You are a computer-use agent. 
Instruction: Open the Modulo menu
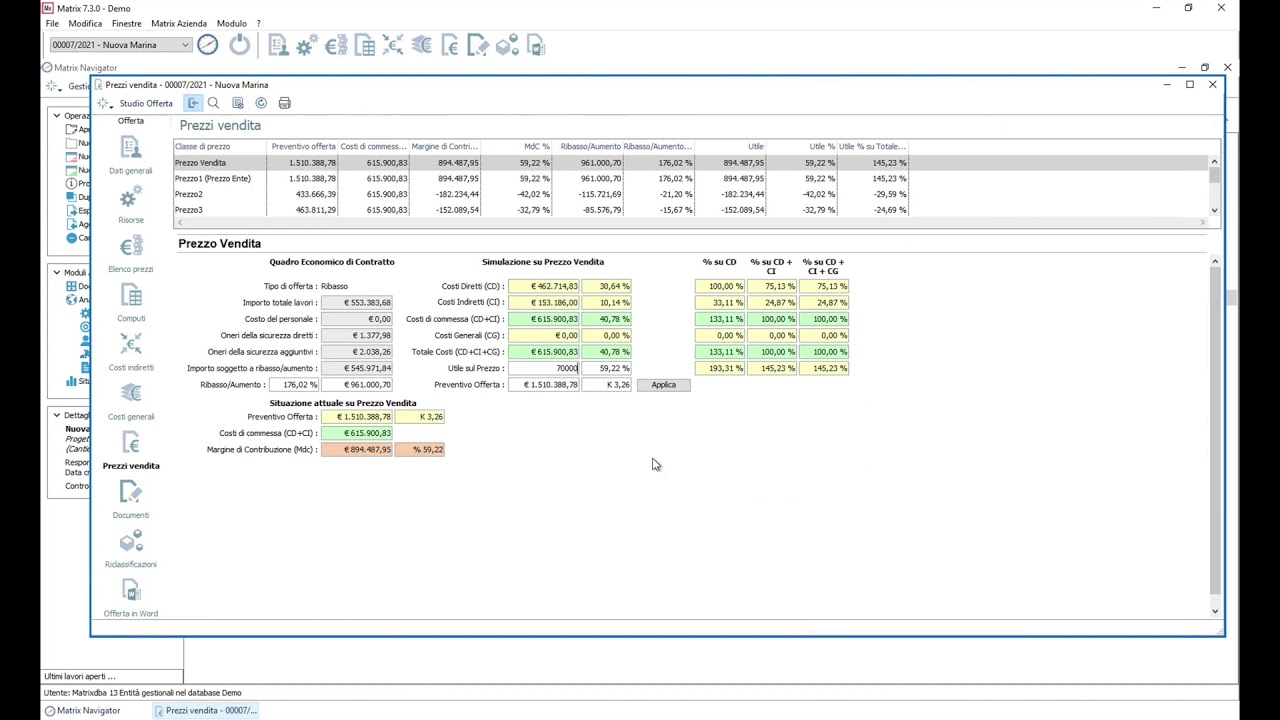[231, 23]
